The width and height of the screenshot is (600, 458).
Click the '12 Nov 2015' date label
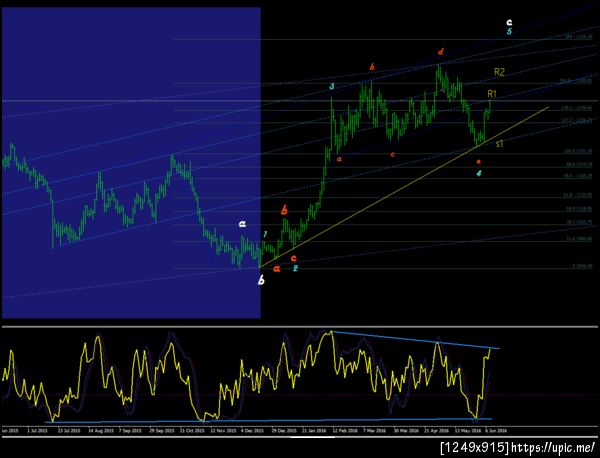(x=223, y=430)
